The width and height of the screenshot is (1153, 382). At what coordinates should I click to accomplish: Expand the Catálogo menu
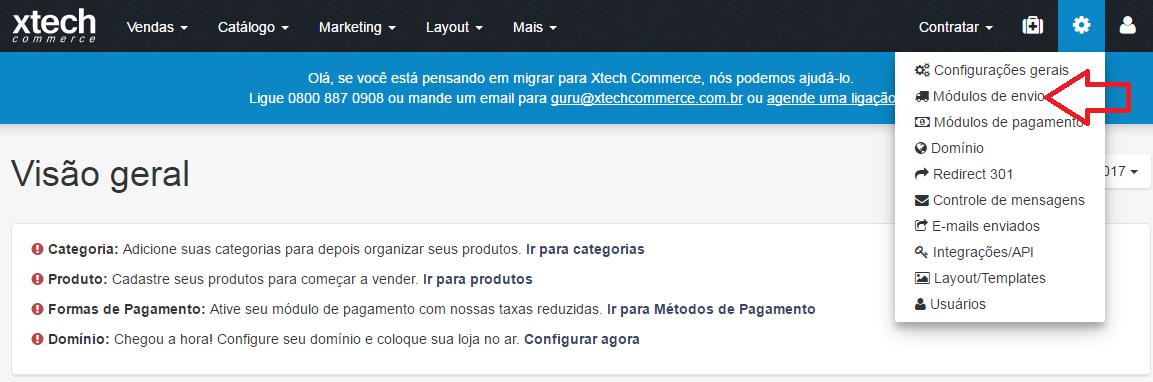(x=253, y=27)
